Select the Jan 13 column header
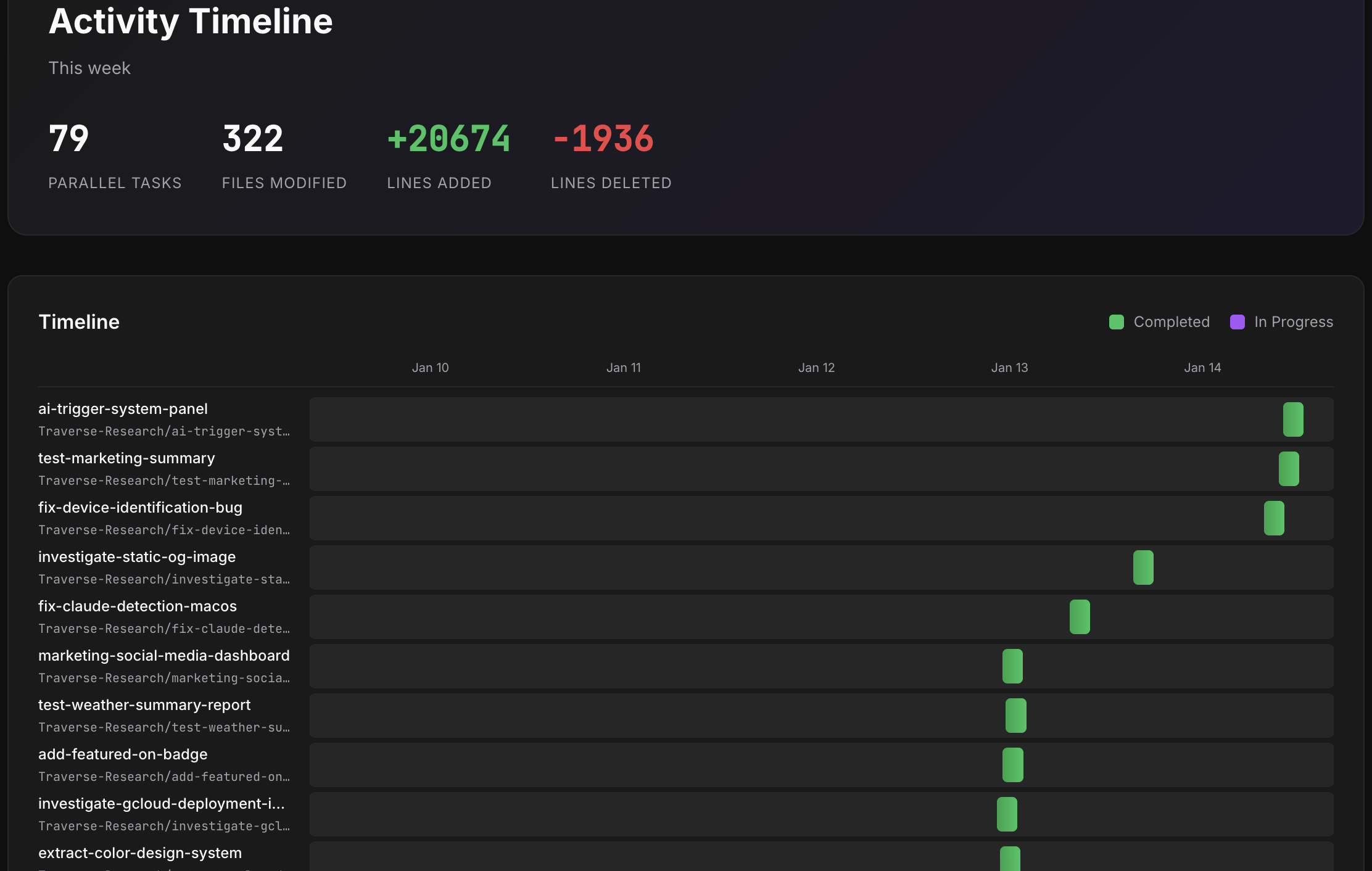 pyautogui.click(x=1009, y=367)
